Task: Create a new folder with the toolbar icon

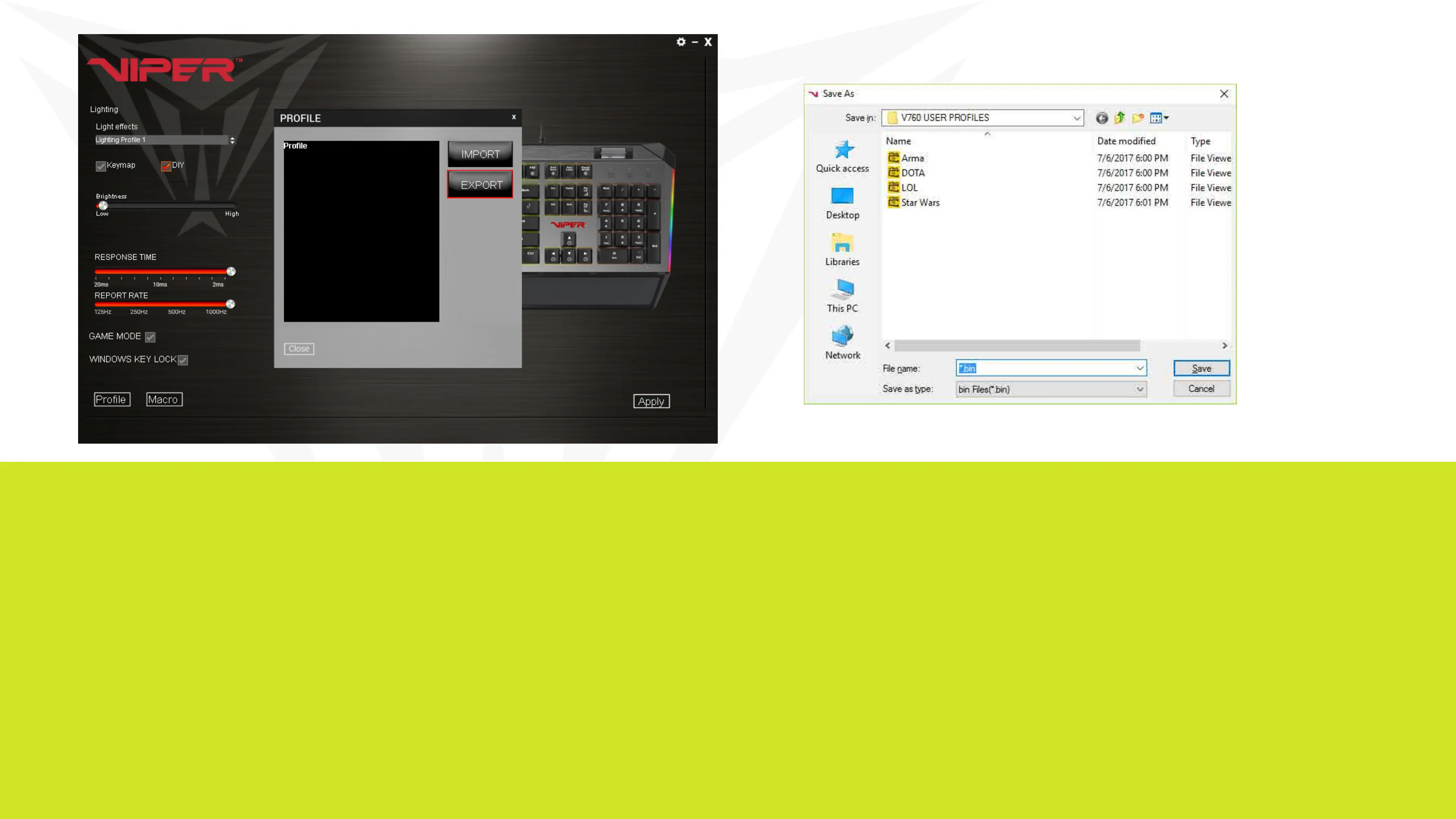Action: [1138, 118]
